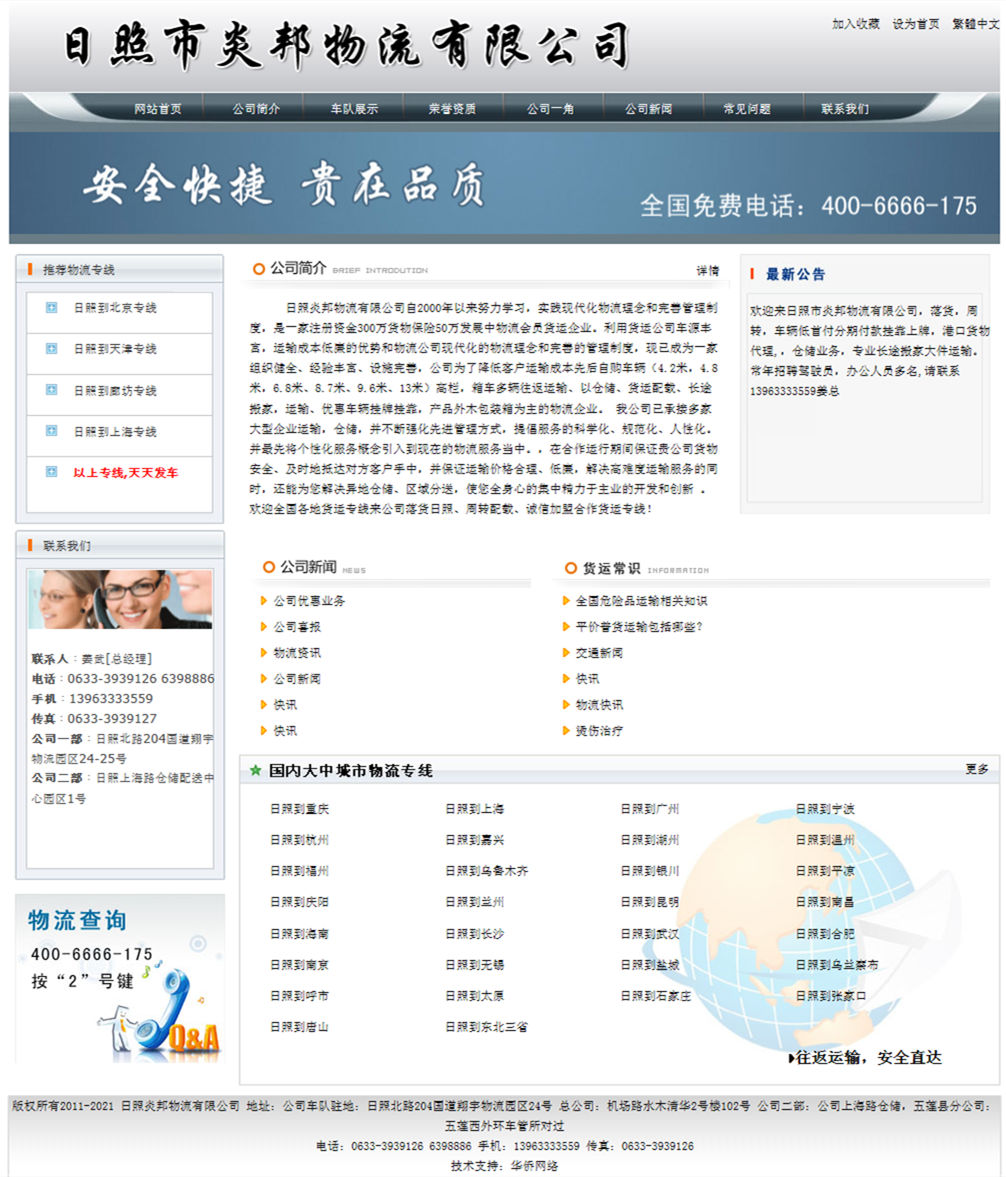Click 加入收藏 at the top right
This screenshot has width=1006, height=1177.
(x=855, y=24)
